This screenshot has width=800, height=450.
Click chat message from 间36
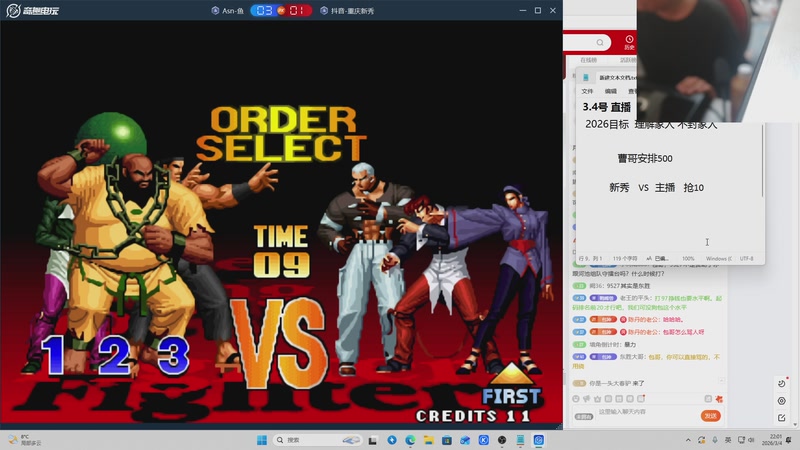(619, 286)
